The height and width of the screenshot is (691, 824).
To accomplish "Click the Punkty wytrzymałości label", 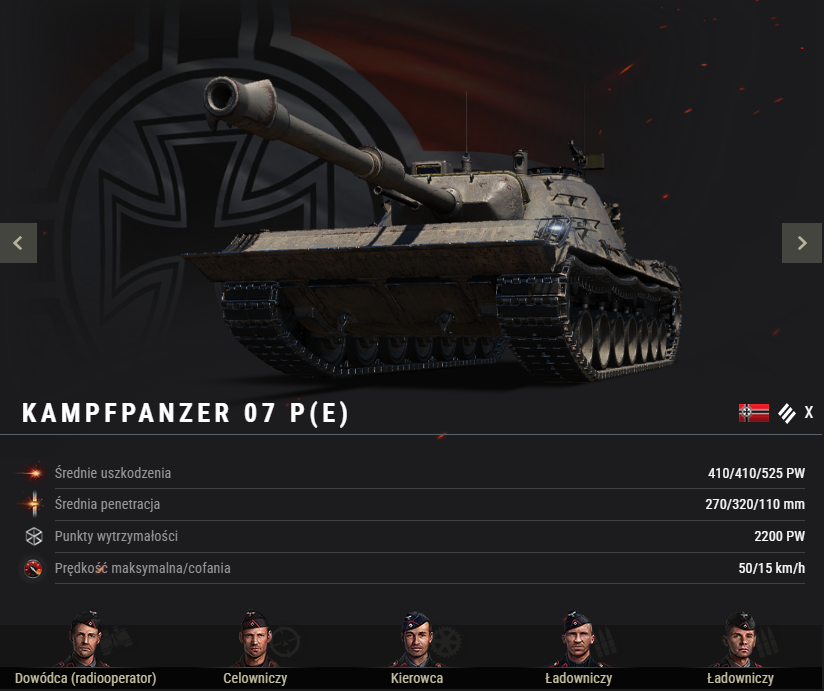I will [x=116, y=536].
